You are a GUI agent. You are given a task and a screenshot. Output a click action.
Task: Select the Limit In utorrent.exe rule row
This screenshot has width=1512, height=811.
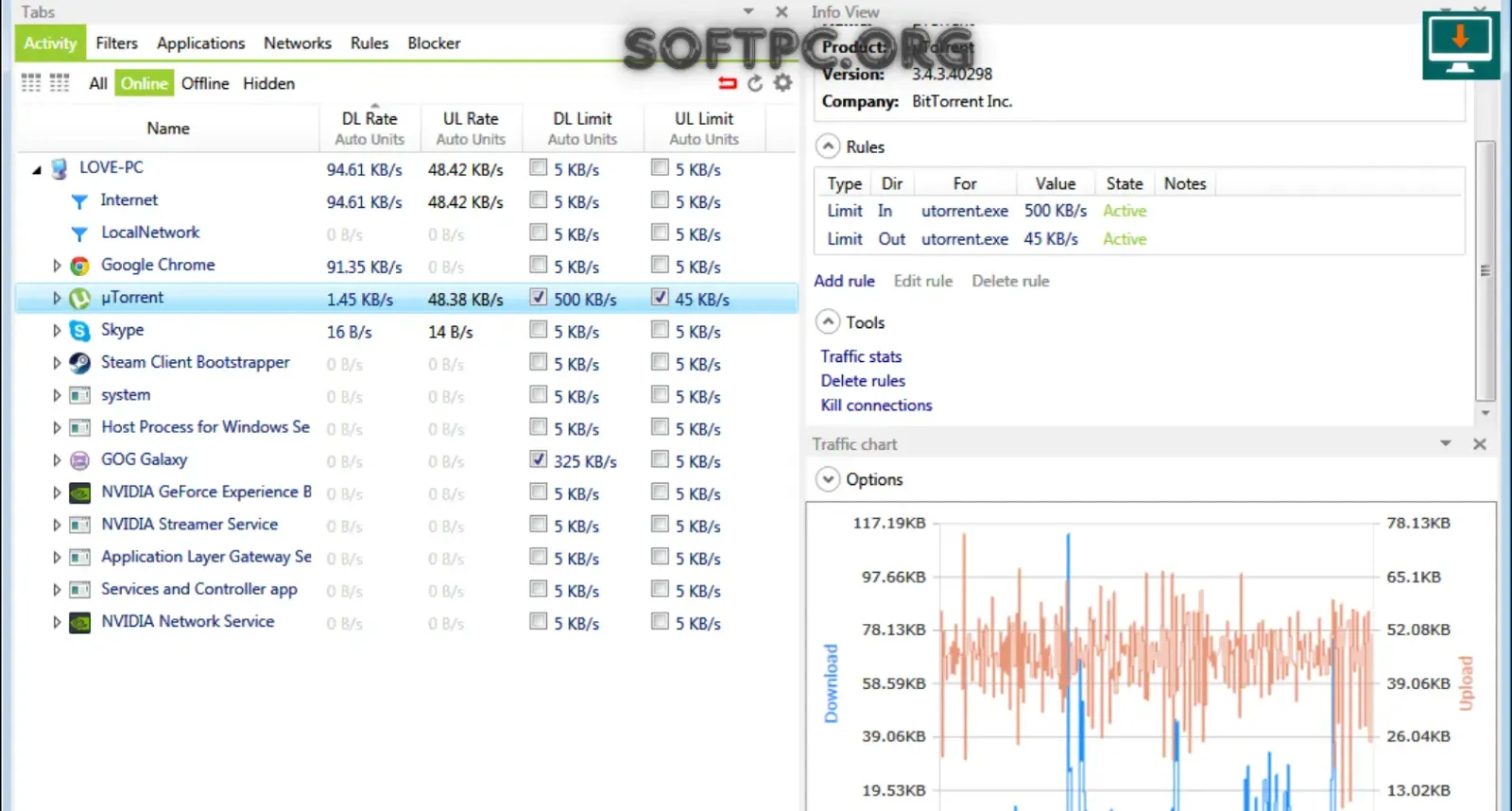[x=1139, y=211]
